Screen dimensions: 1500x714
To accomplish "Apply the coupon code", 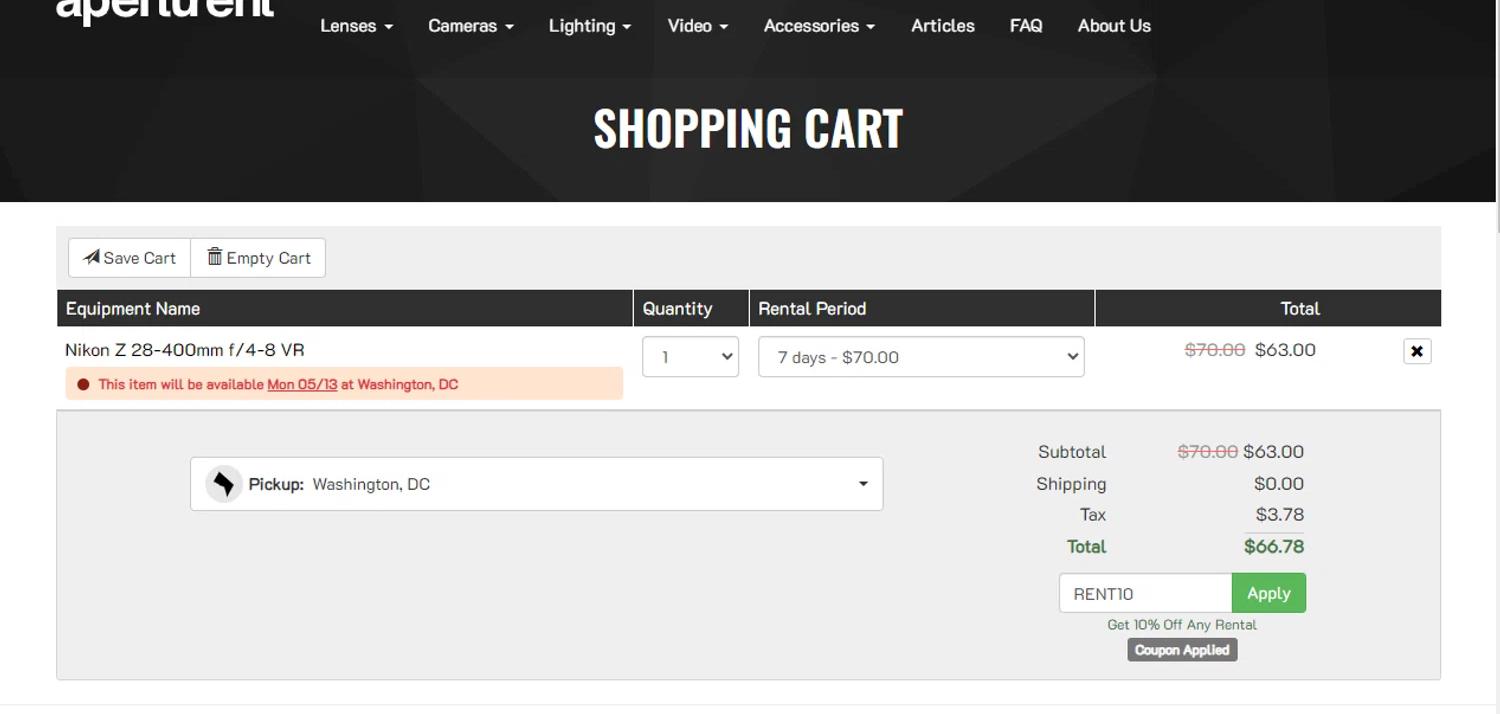I will [x=1269, y=593].
